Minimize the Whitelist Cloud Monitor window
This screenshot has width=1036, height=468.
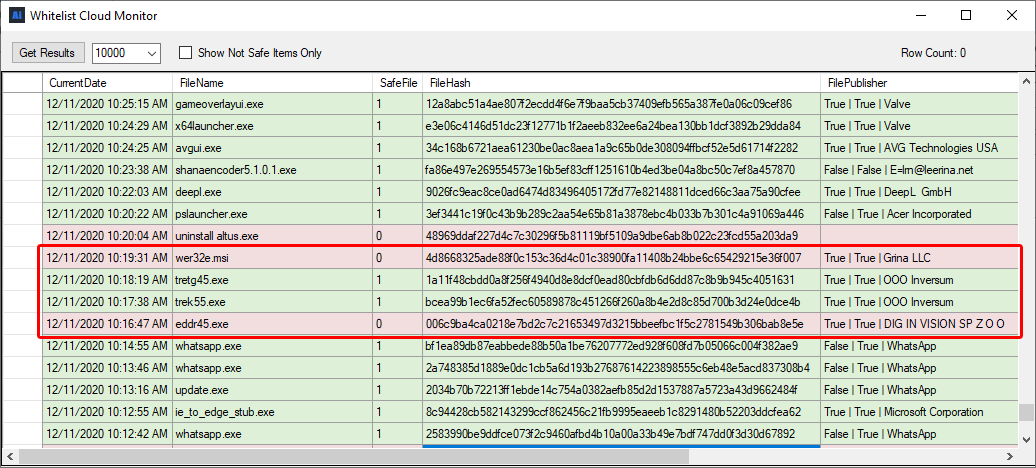[920, 15]
